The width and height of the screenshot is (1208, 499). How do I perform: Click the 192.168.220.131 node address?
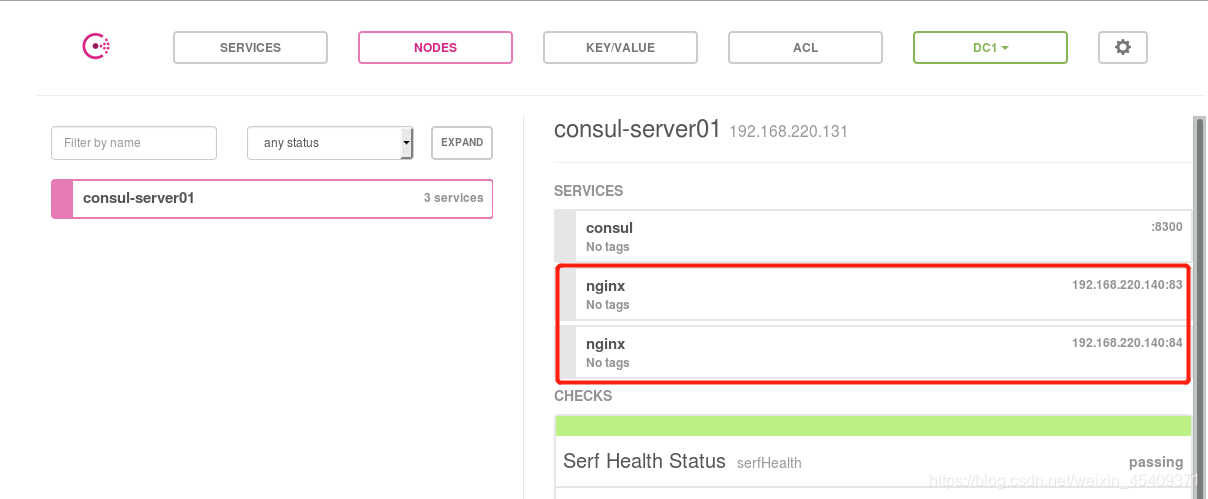point(788,131)
